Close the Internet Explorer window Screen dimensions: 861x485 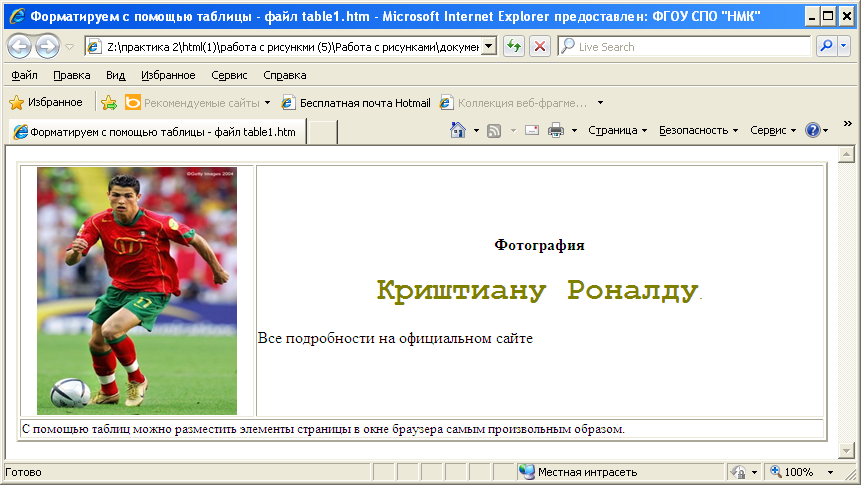tap(847, 16)
